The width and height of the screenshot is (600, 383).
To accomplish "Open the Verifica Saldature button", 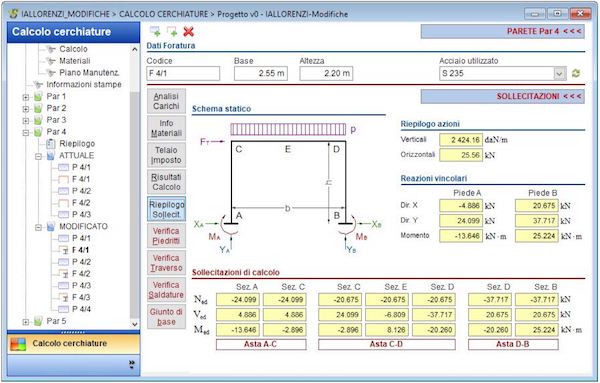I will 166,290.
